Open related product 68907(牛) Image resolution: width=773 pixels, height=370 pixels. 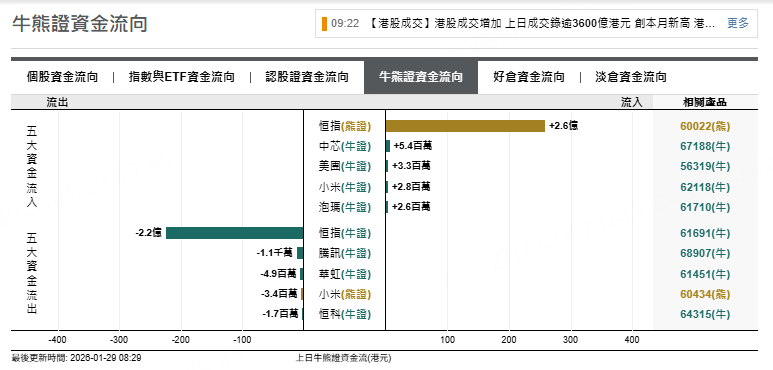tap(705, 253)
